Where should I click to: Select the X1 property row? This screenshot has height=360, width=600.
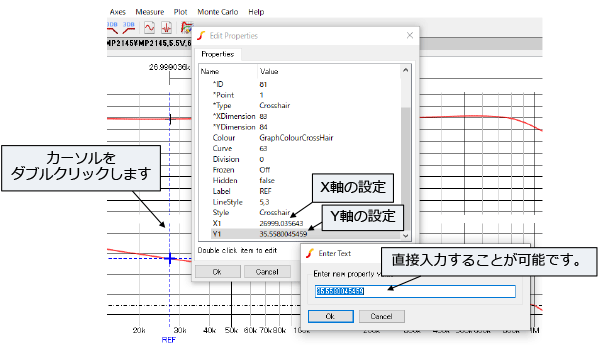pyautogui.click(x=305, y=223)
